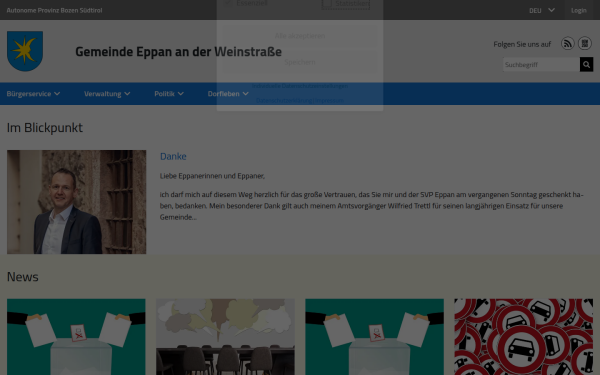The width and height of the screenshot is (600, 375).
Task: Expand the Bürgerservice menu
Action: (33, 94)
